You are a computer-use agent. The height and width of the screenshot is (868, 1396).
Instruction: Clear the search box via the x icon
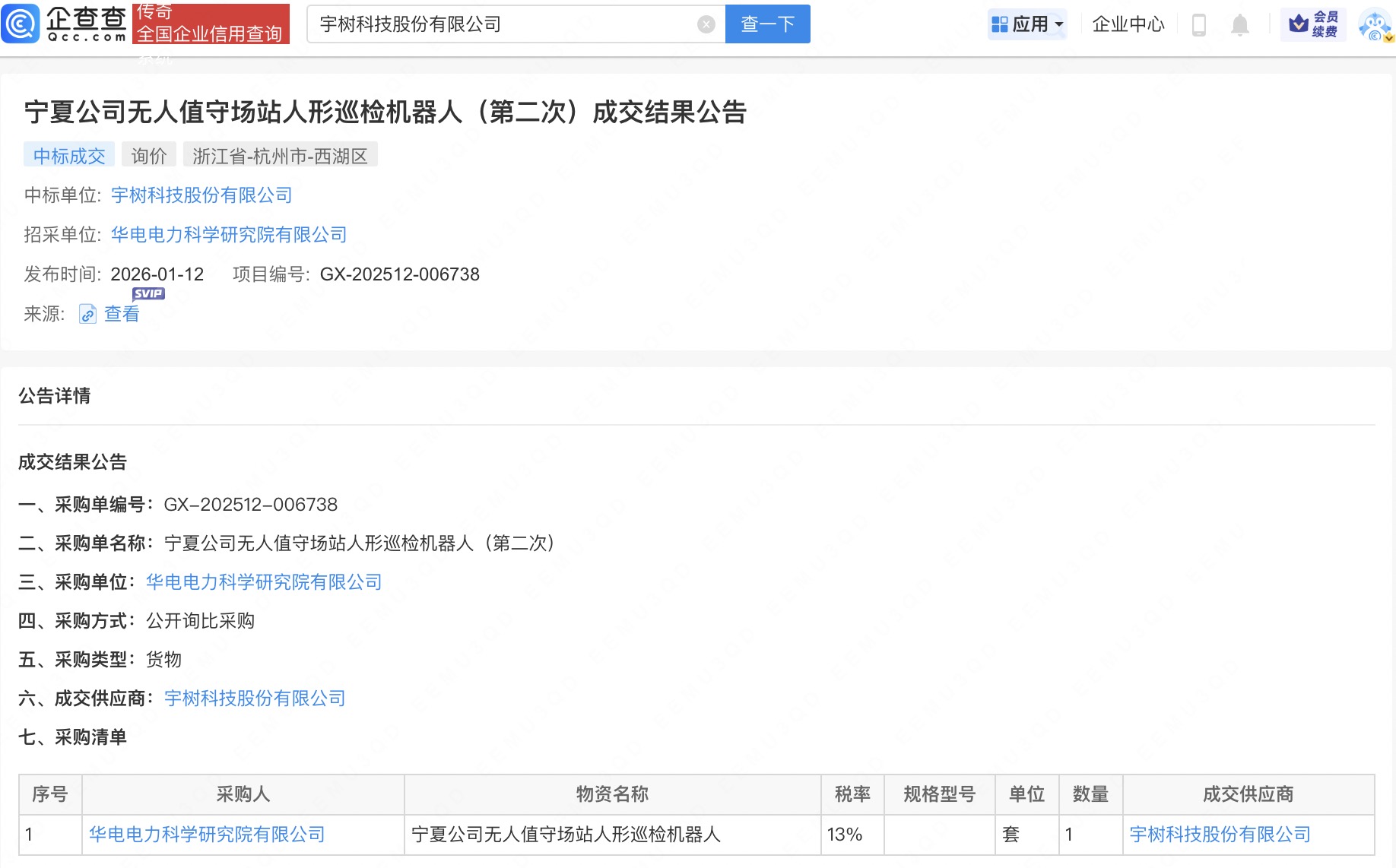(x=707, y=24)
